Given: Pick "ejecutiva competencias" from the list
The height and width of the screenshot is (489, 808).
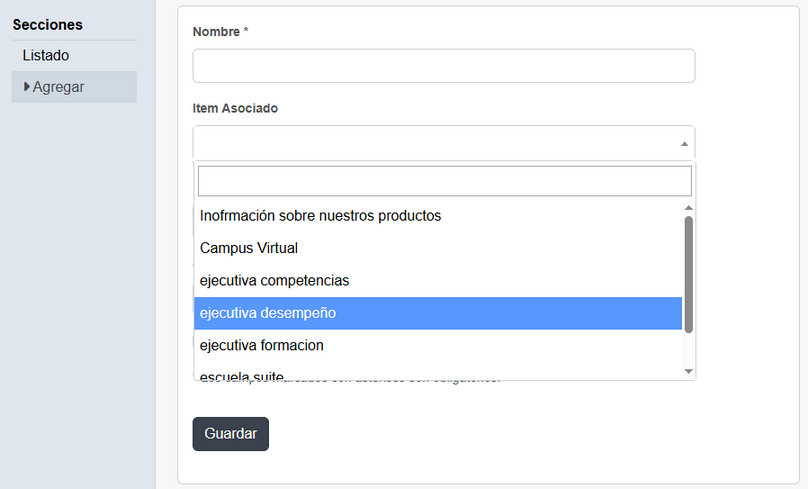Looking at the screenshot, I should tap(275, 281).
